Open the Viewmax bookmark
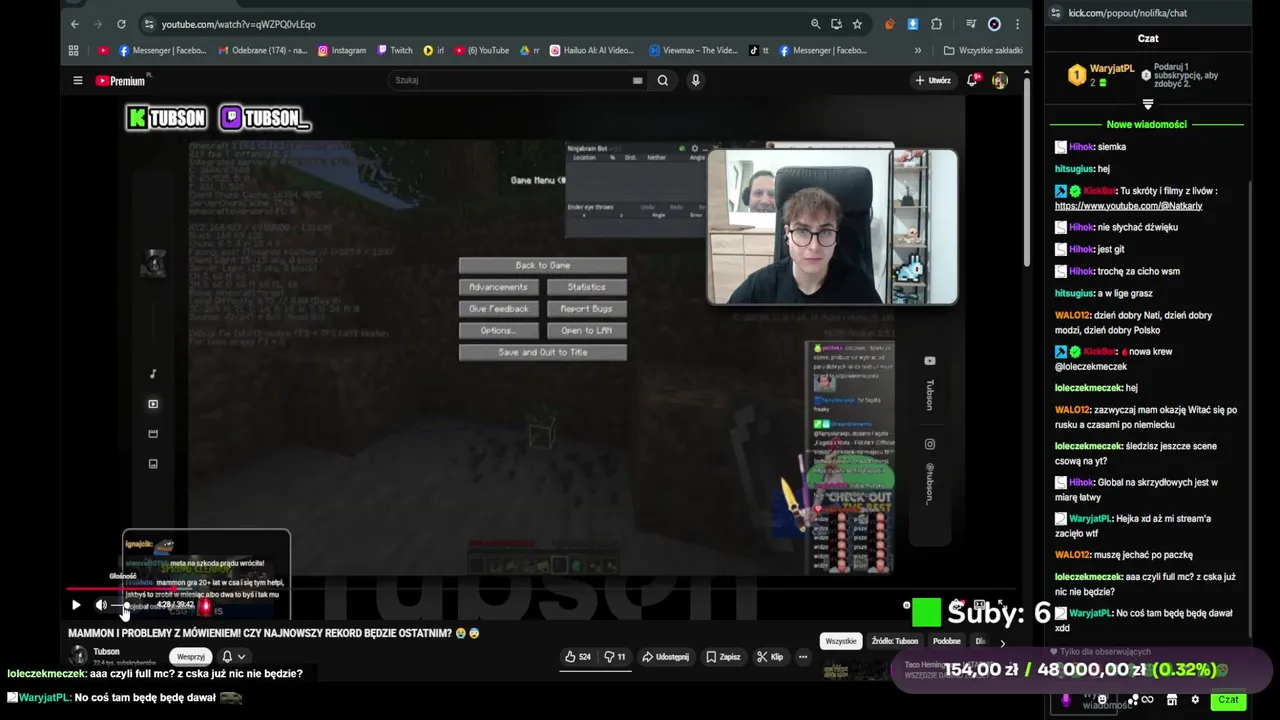The width and height of the screenshot is (1280, 720). 693,50
